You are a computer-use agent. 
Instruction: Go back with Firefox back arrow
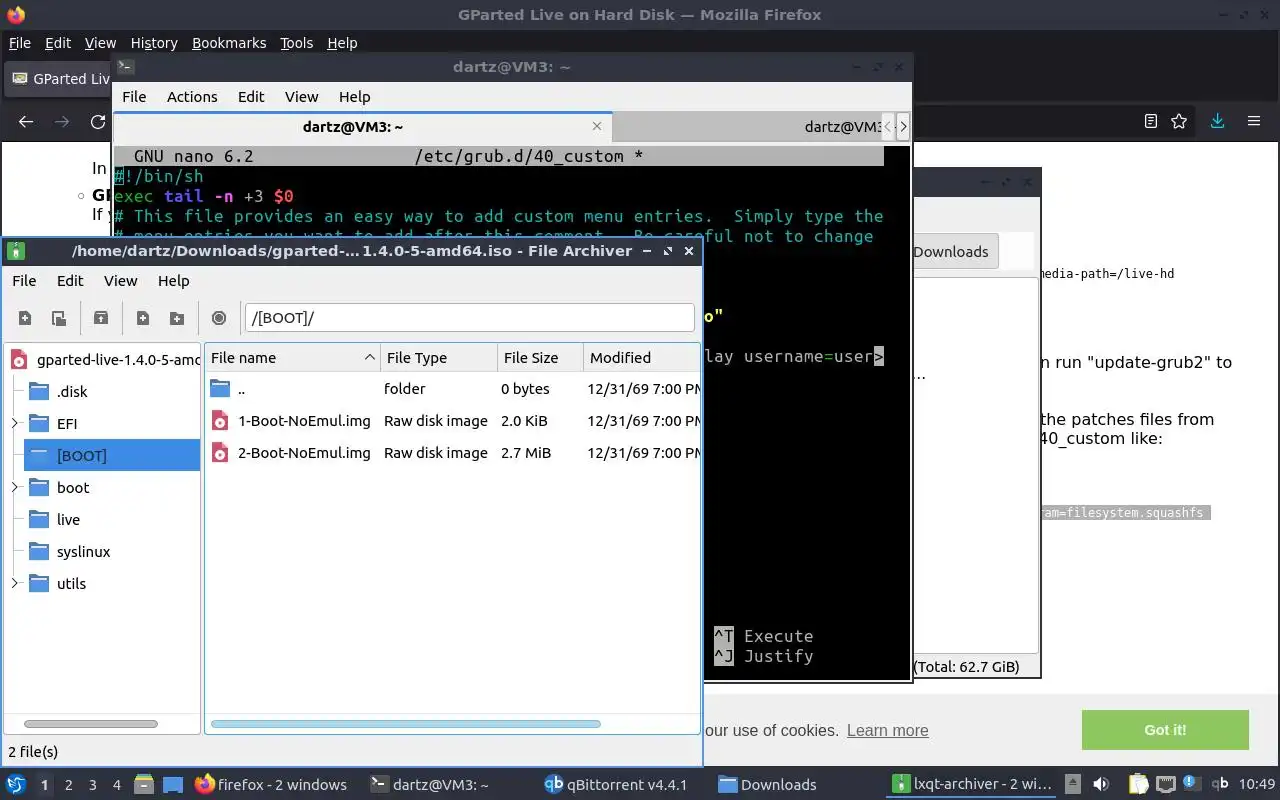(x=26, y=121)
